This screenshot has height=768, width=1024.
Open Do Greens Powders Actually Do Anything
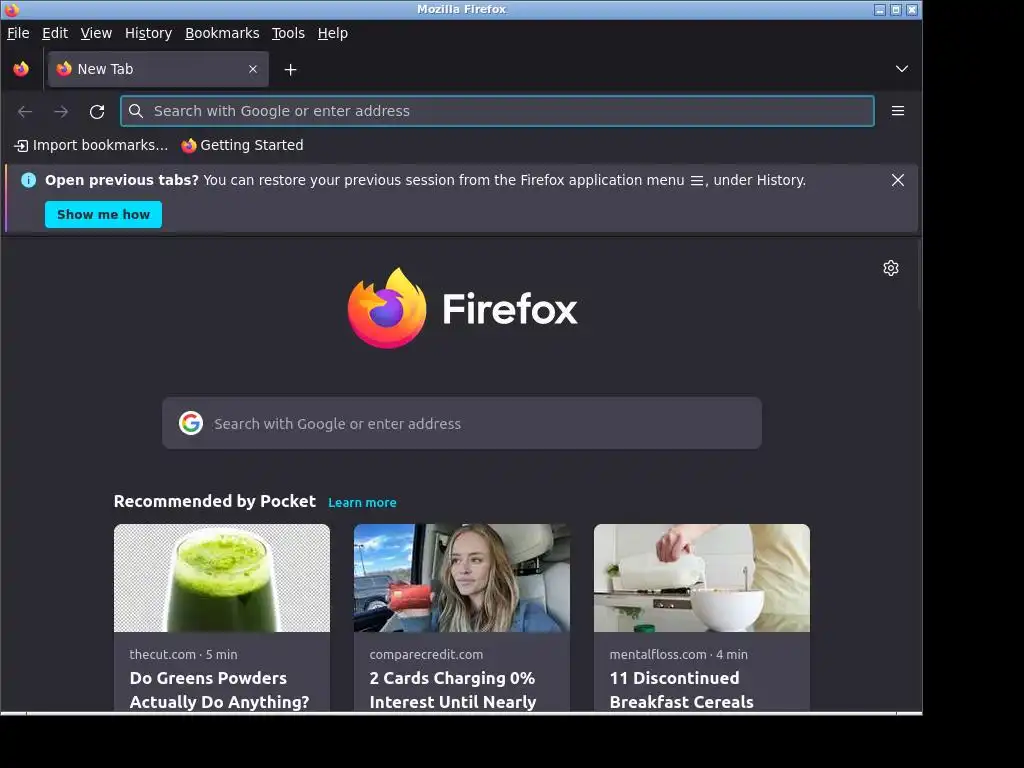(x=219, y=690)
